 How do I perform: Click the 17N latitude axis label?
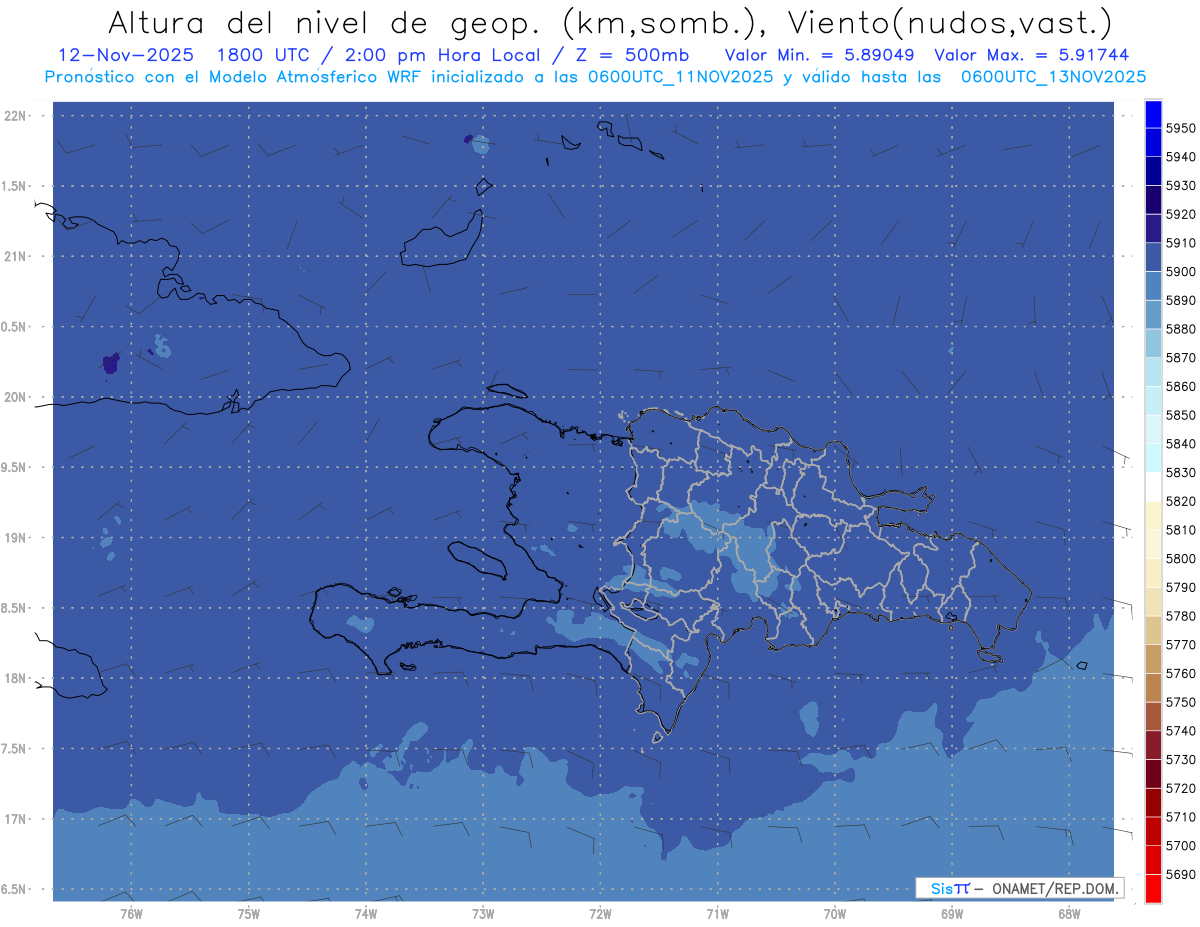tap(14, 819)
